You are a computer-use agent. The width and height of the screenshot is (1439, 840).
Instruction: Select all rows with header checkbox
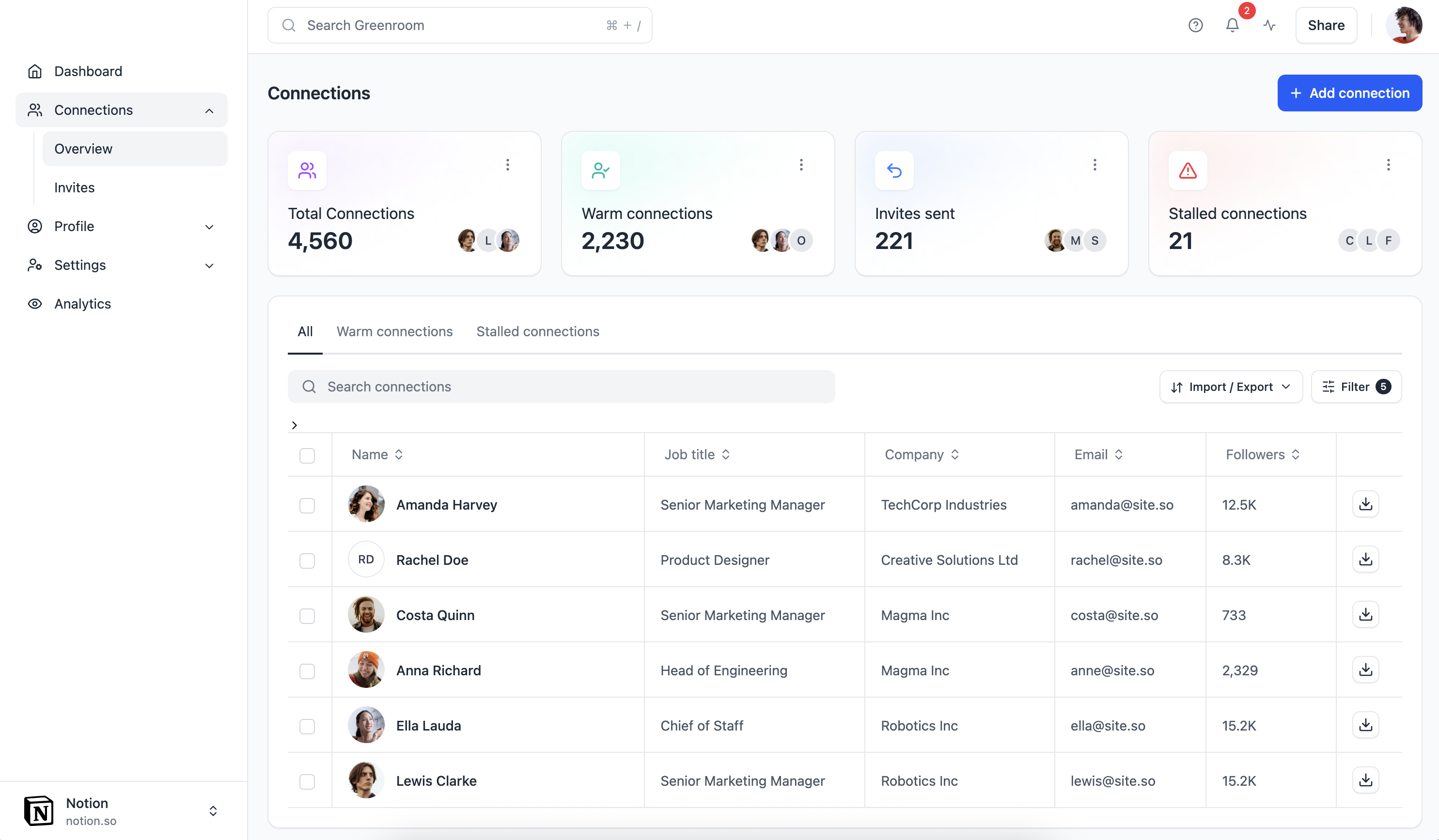(307, 455)
